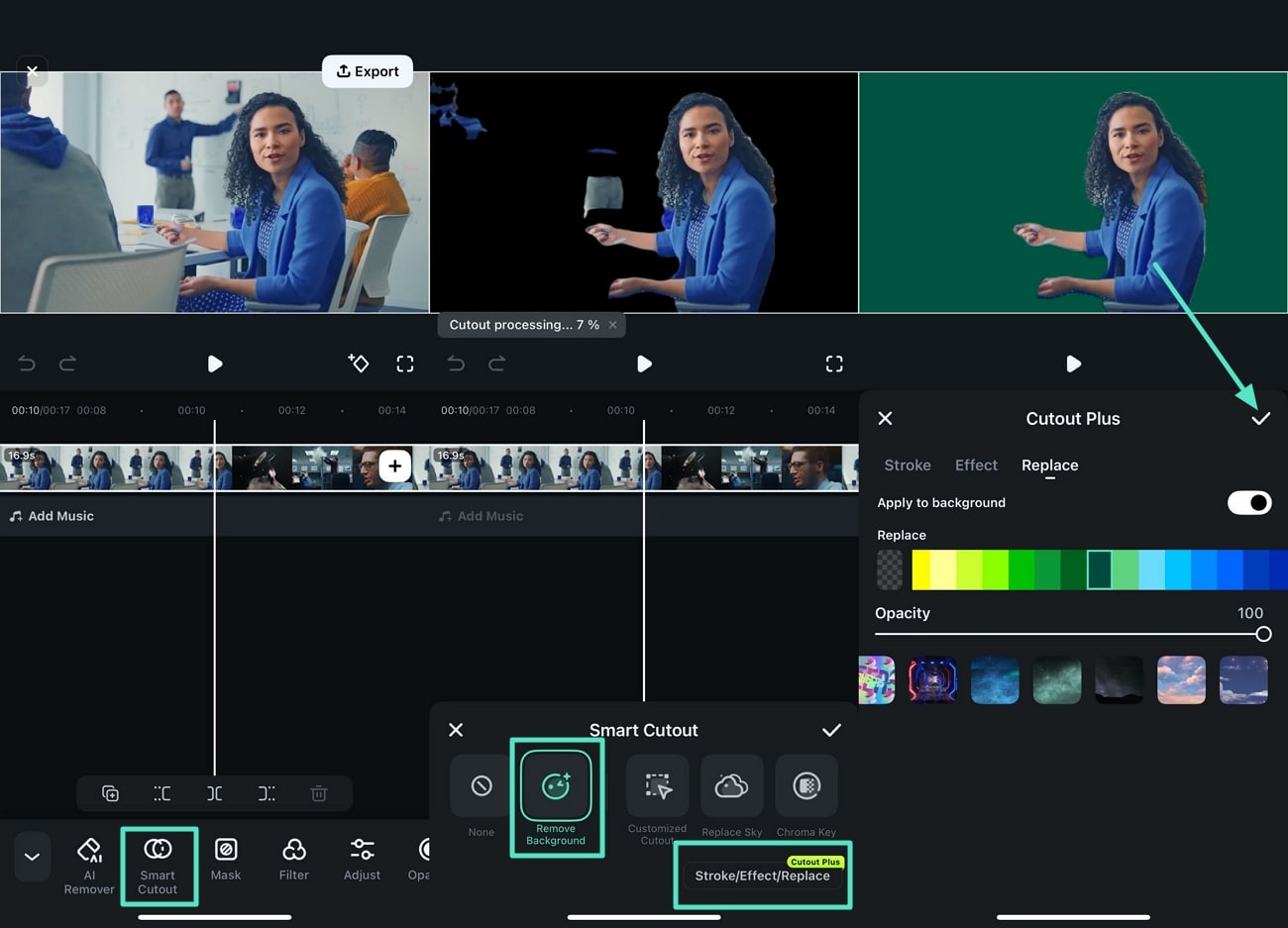Select Chroma Key option
Image resolution: width=1288 pixels, height=928 pixels.
pos(806,797)
